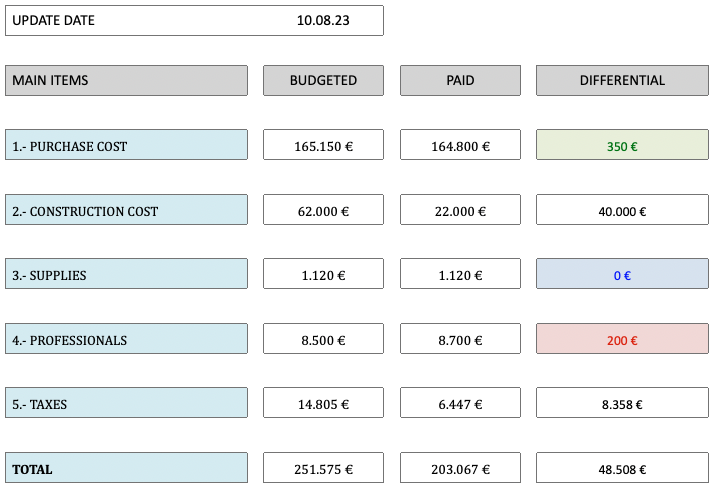This screenshot has height=490, width=715.
Task: Click the budgeted 165.150 € purchase cell
Action: point(323,146)
